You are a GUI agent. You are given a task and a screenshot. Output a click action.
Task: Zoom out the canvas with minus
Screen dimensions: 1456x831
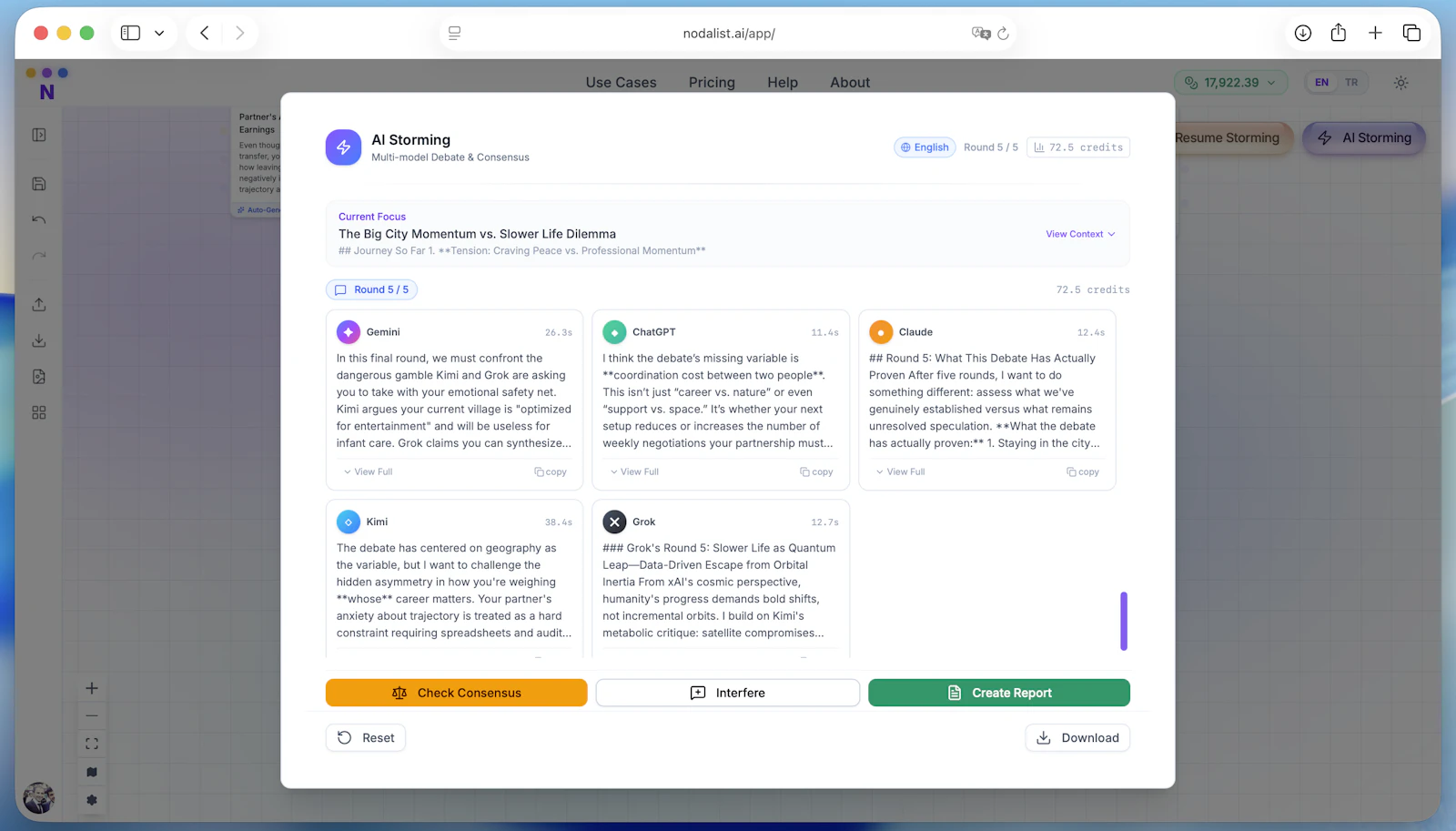(92, 716)
